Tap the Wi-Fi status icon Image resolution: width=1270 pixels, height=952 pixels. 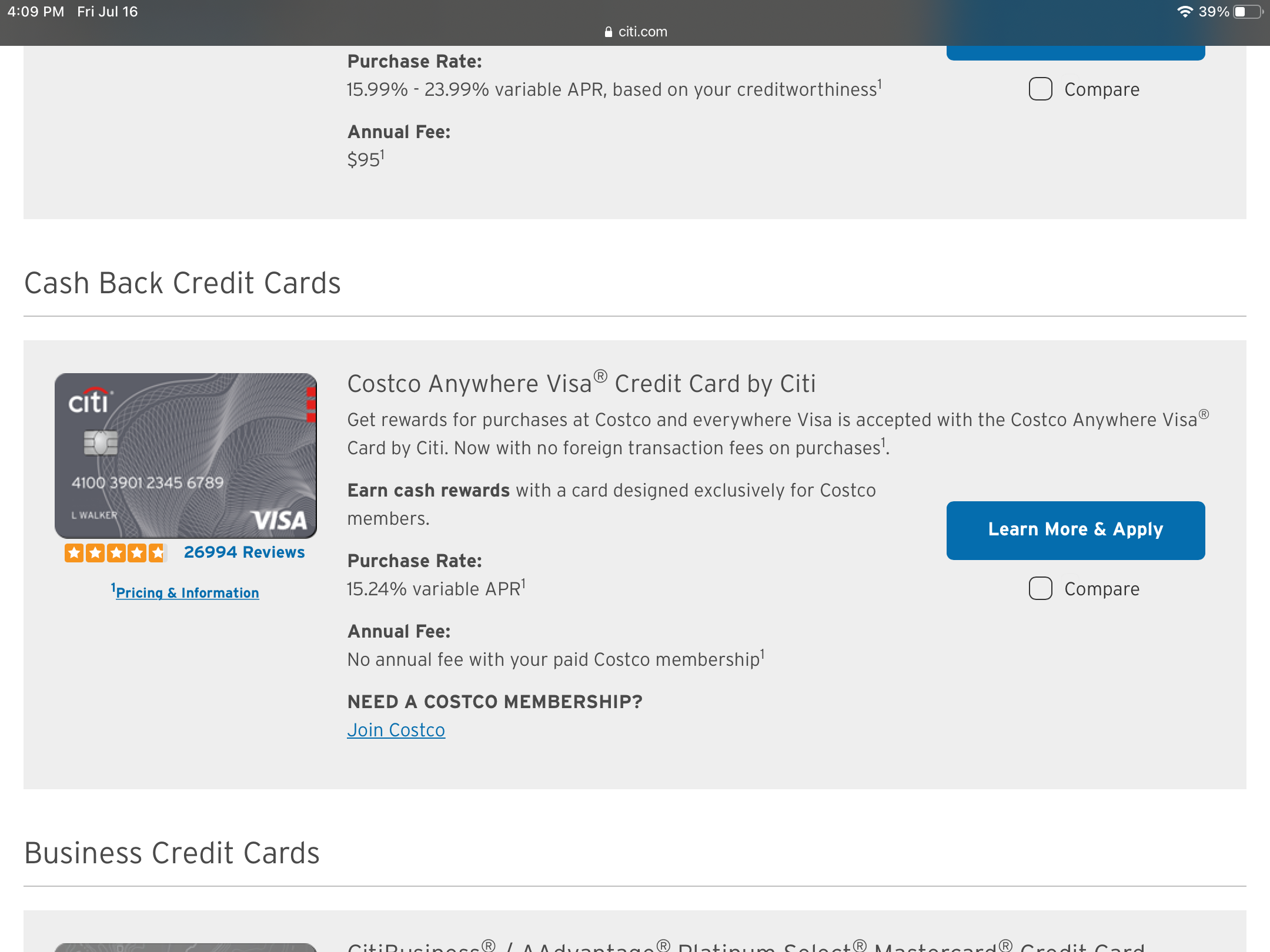click(x=1185, y=12)
